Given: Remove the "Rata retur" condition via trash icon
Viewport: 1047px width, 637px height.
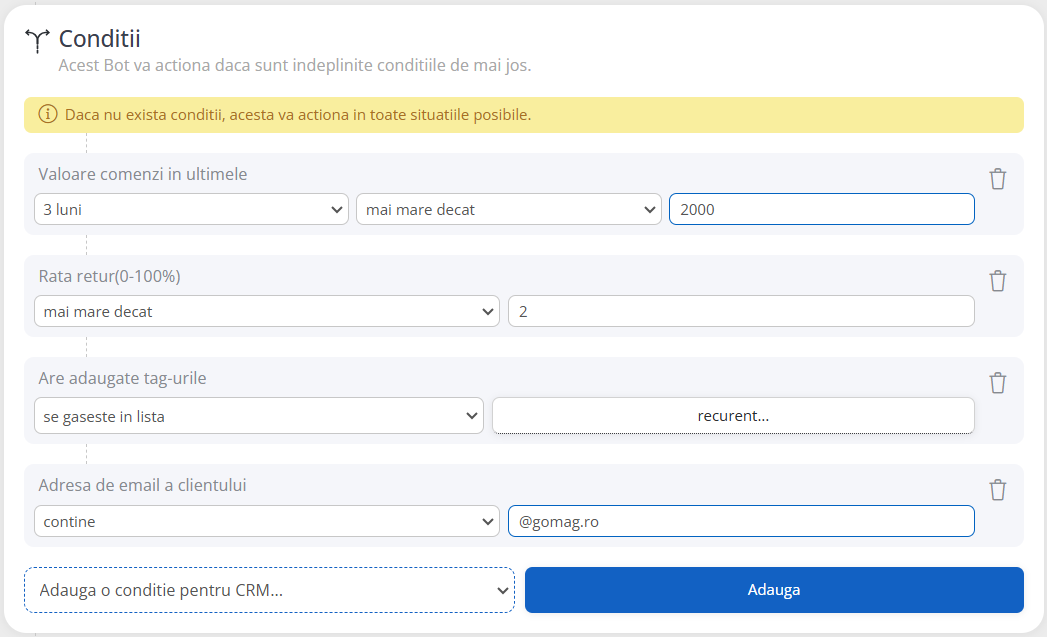Looking at the screenshot, I should click(997, 281).
